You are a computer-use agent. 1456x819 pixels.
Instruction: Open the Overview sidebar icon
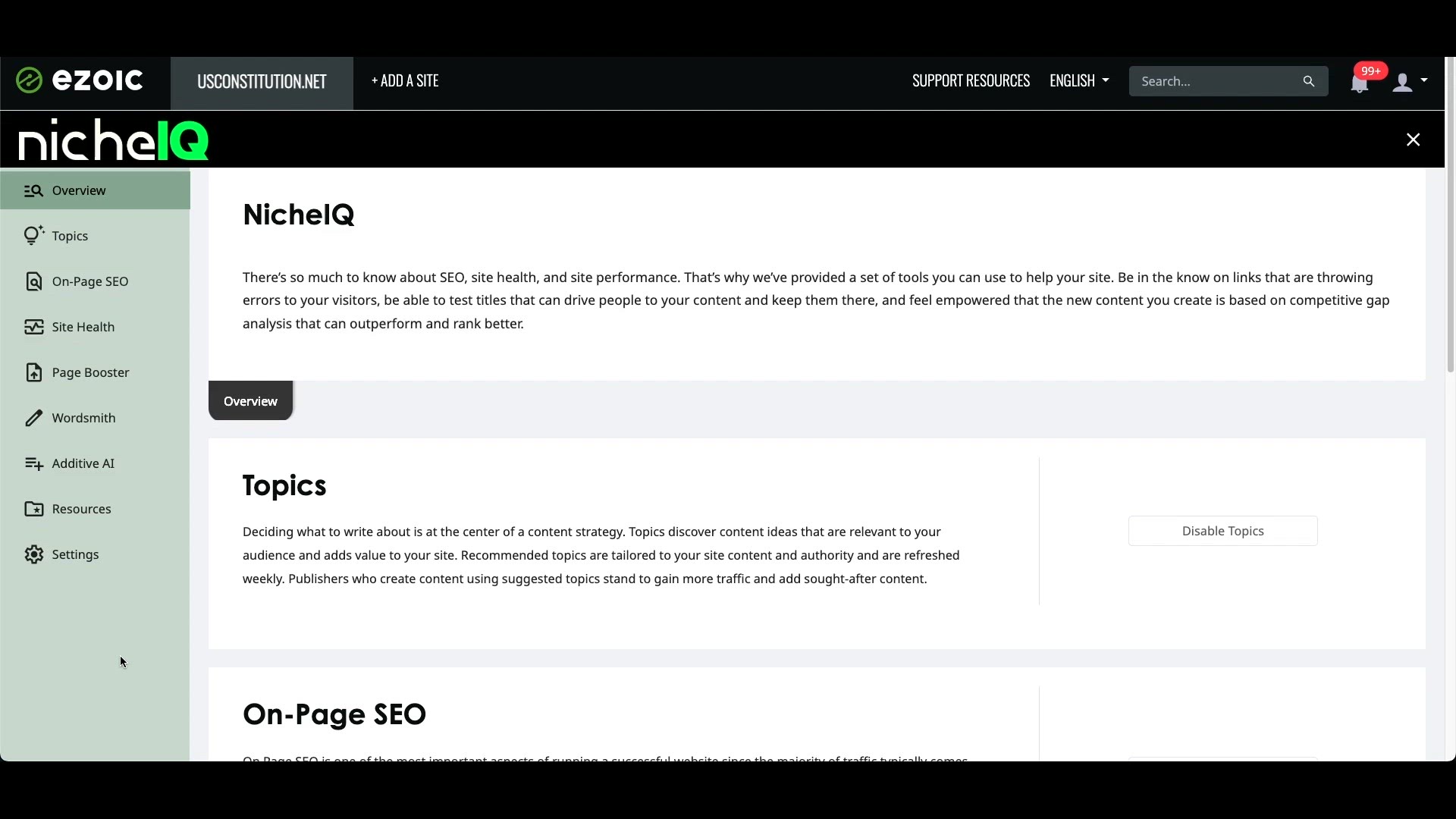pos(33,190)
